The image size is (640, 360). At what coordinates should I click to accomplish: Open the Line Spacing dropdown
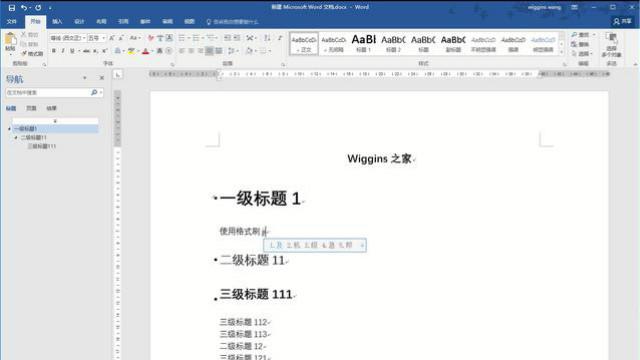pos(233,51)
